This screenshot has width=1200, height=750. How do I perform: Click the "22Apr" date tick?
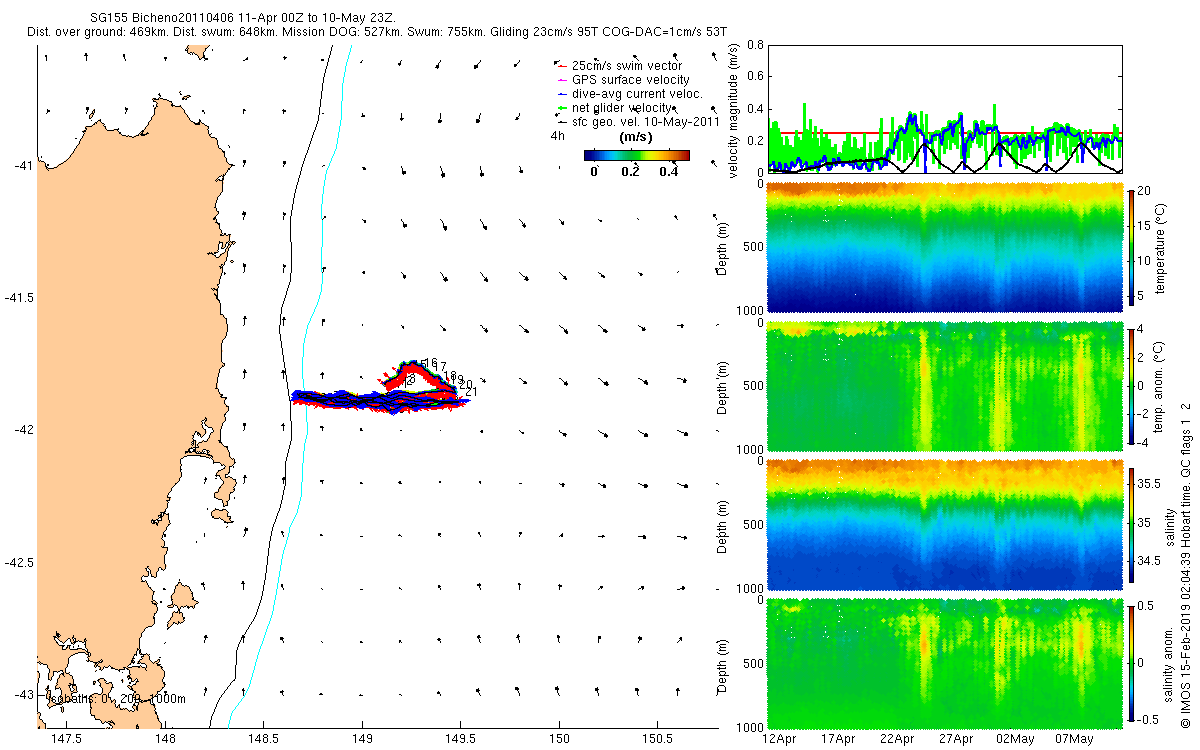click(x=897, y=739)
